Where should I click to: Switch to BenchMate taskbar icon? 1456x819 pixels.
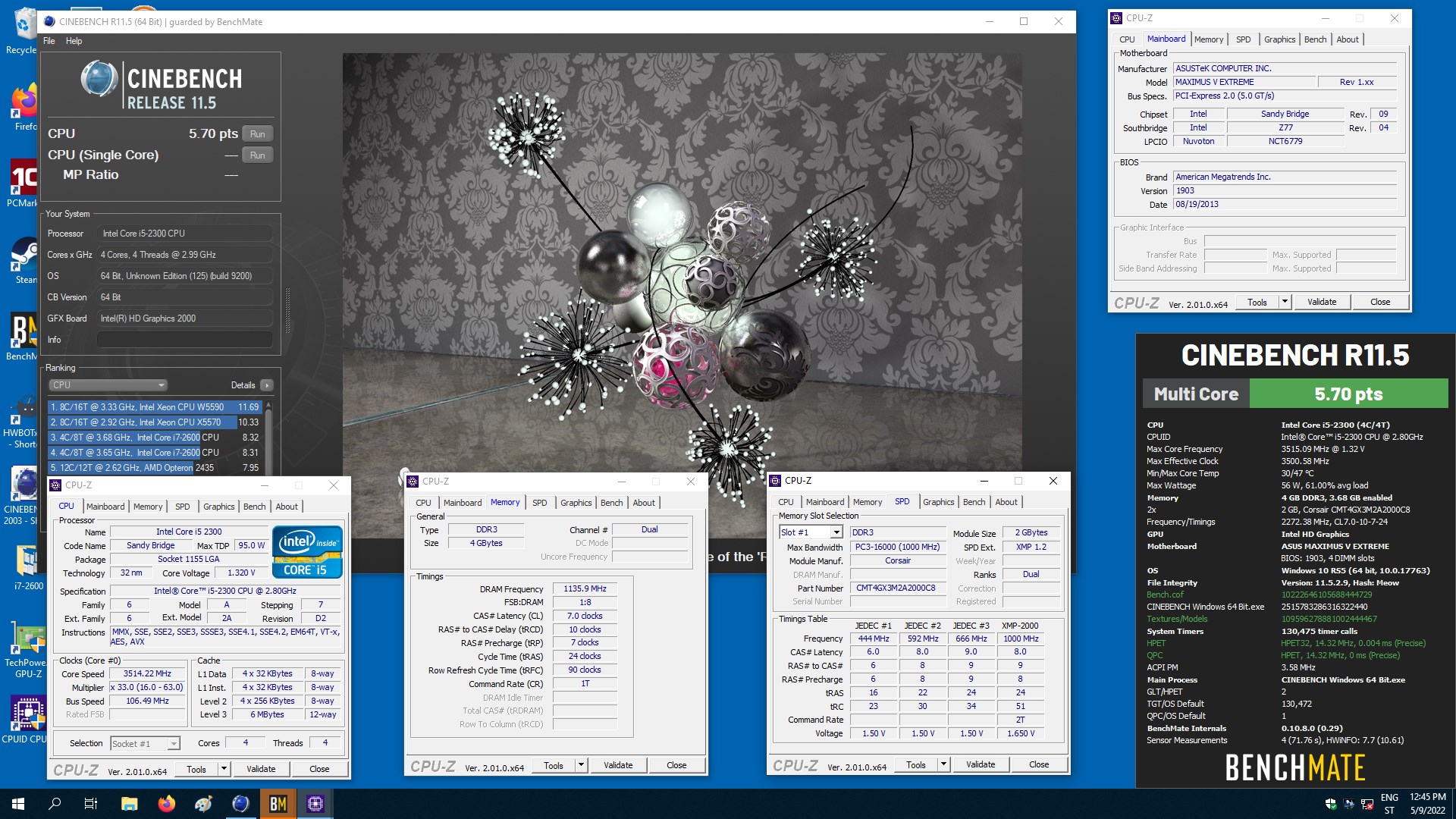tap(278, 804)
